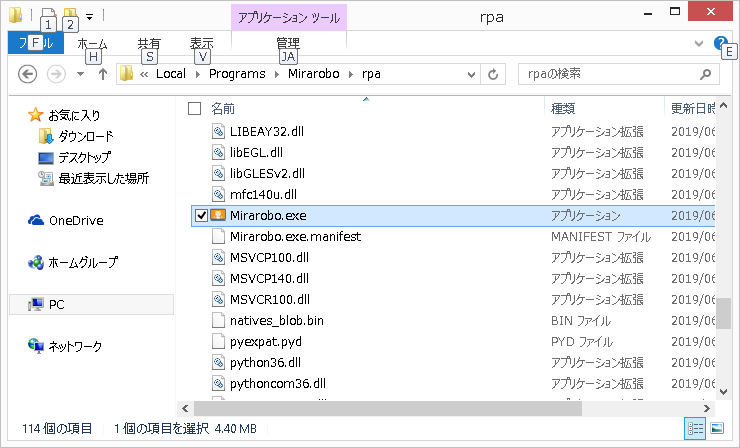Select MSVCR100.dll file icon
This screenshot has width=740, height=448.
coord(218,300)
